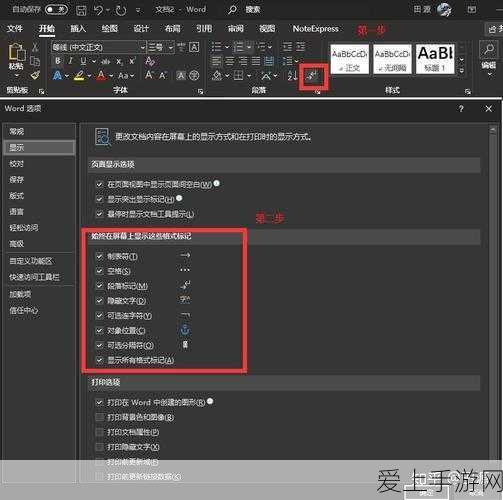Clear all formatting icon
The height and width of the screenshot is (500, 503).
point(150,61)
